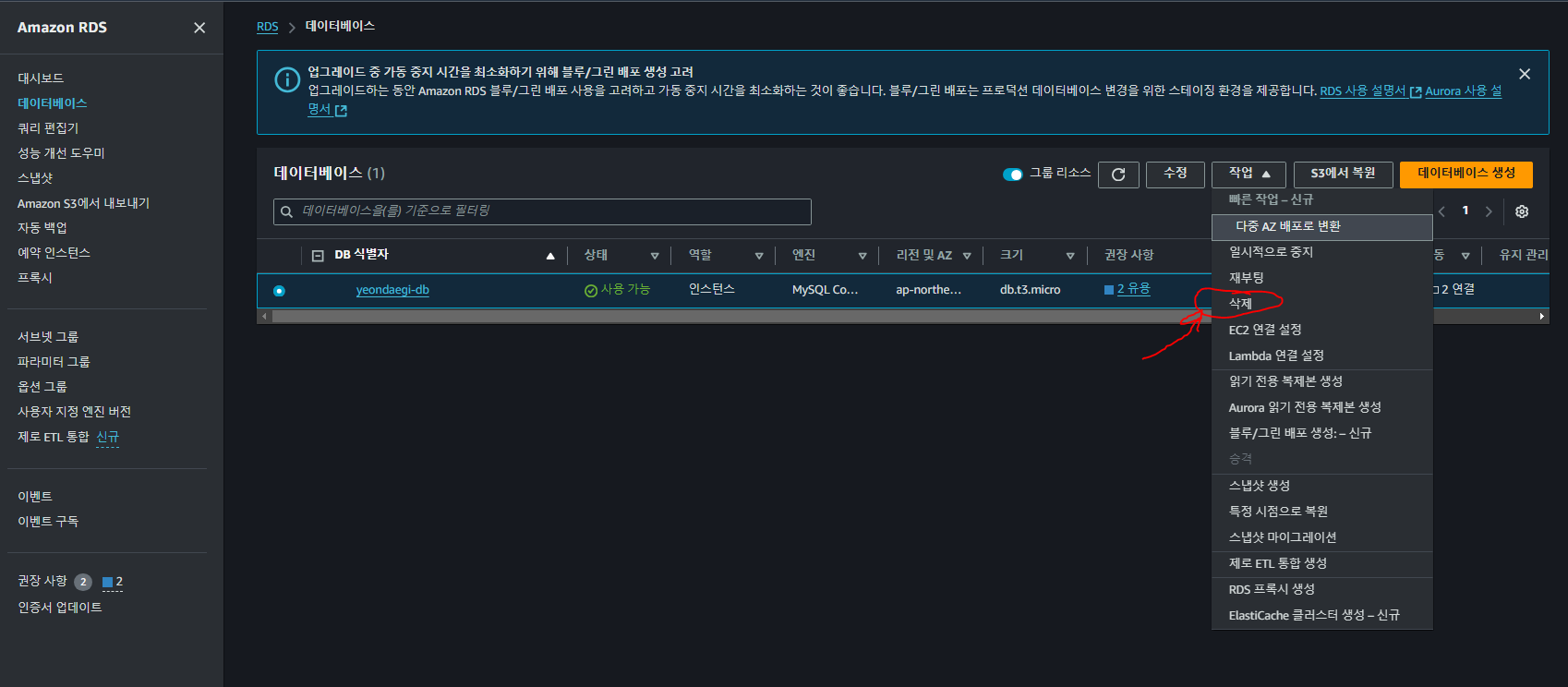Go to 예약 인스턴스 in sidebar
The width and height of the screenshot is (1568, 687).
coord(54,253)
